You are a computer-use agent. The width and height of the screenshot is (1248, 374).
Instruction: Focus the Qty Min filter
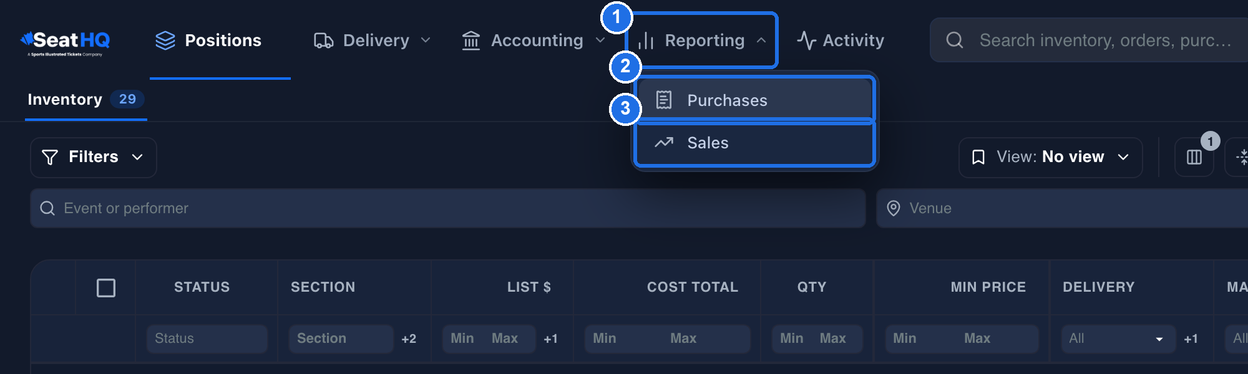(792, 339)
